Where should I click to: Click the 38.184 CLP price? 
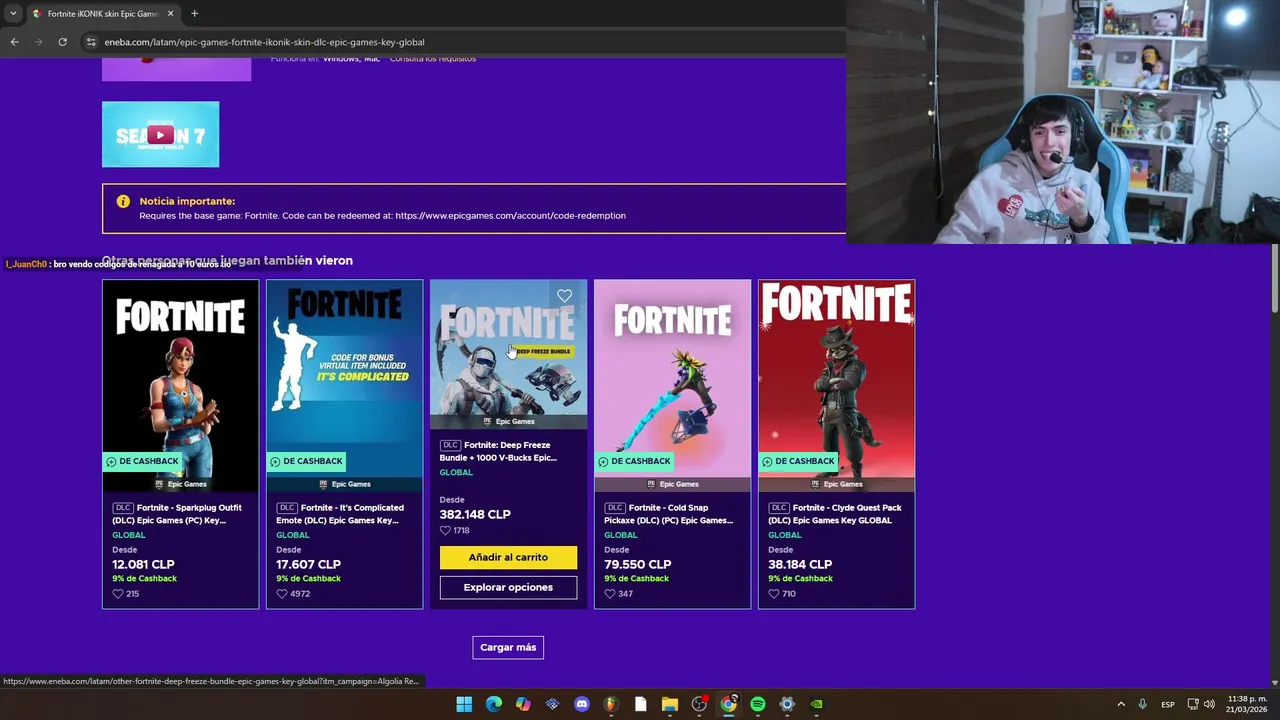point(800,565)
